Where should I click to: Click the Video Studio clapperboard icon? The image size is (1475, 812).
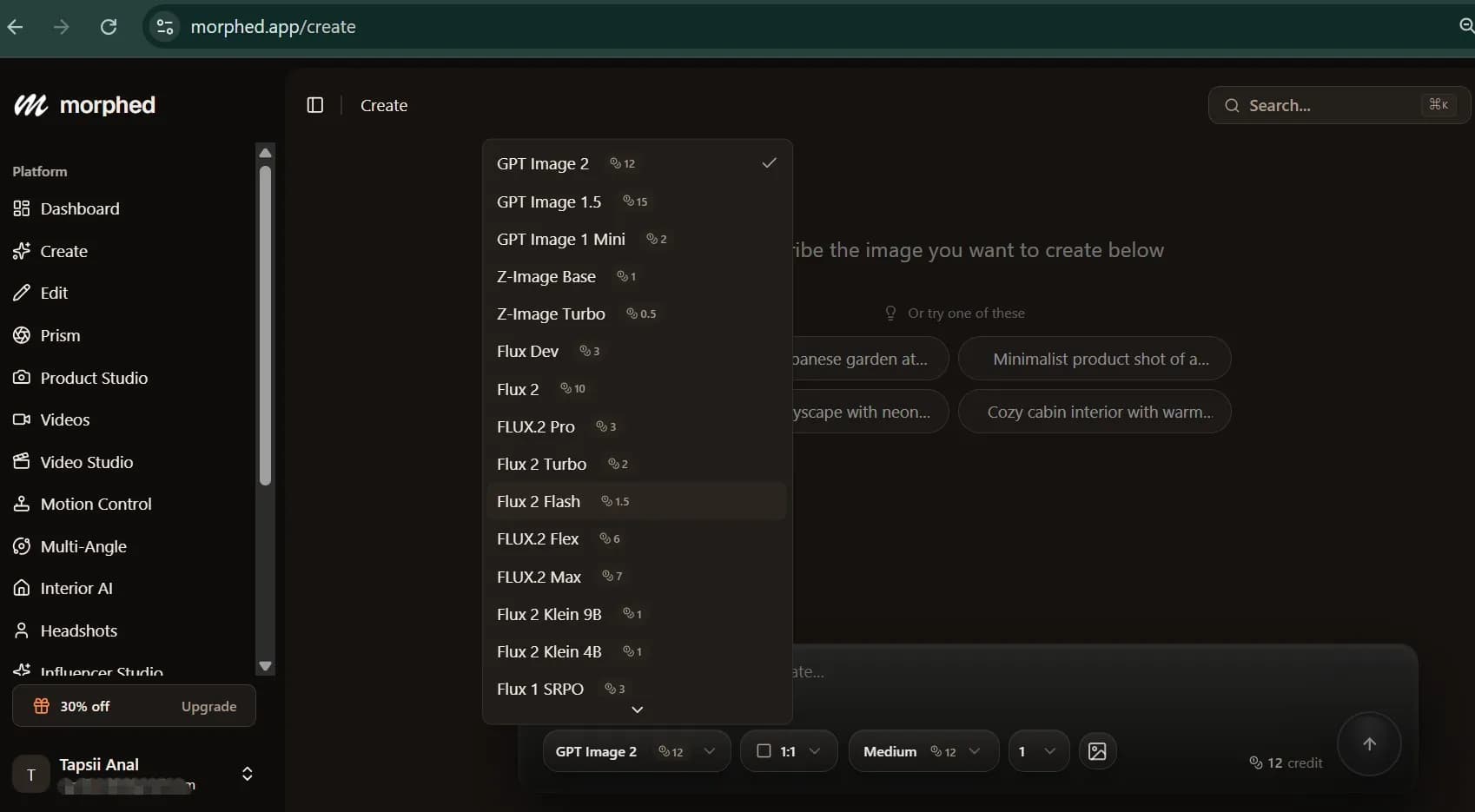tap(22, 461)
